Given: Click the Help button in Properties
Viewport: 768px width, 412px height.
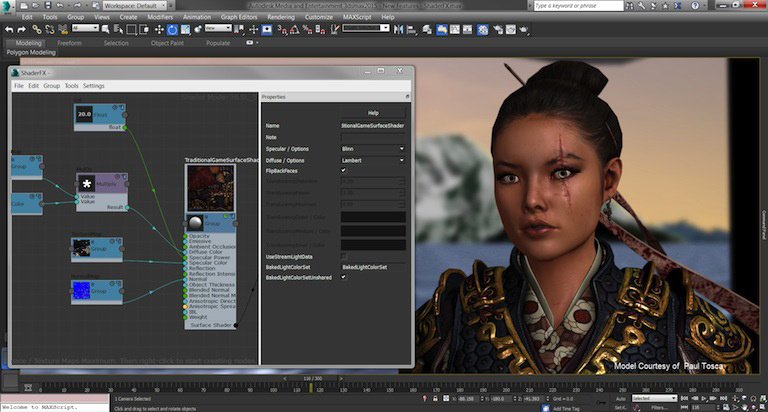Looking at the screenshot, I should point(373,113).
